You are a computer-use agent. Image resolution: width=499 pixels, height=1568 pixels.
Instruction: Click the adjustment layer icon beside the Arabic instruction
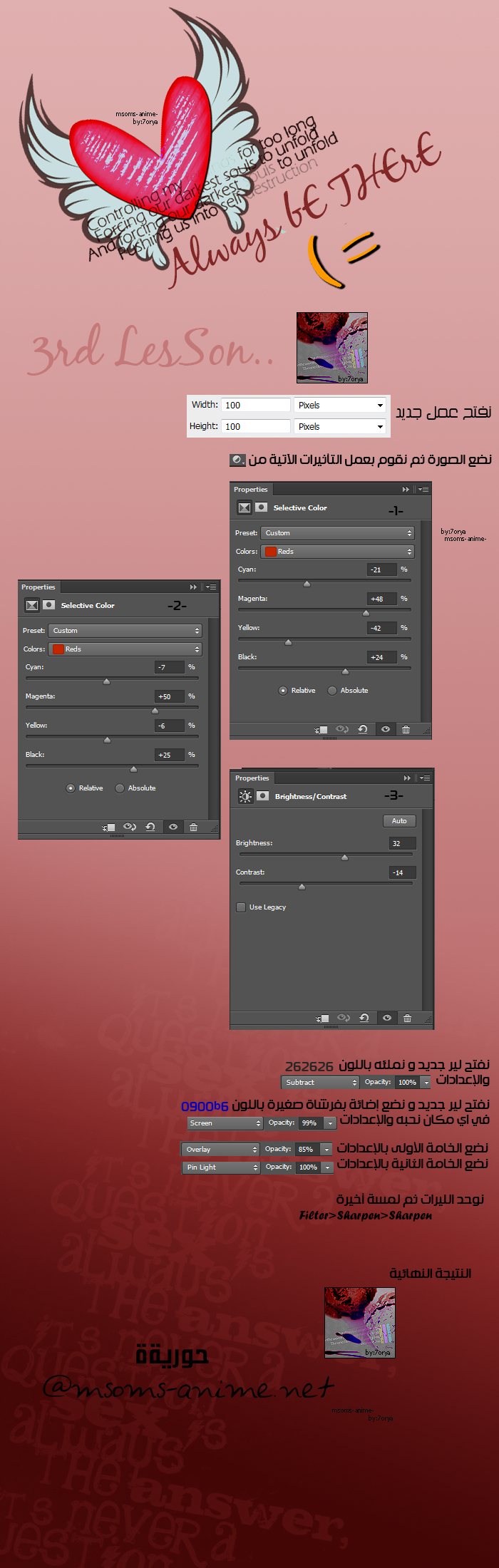click(237, 460)
